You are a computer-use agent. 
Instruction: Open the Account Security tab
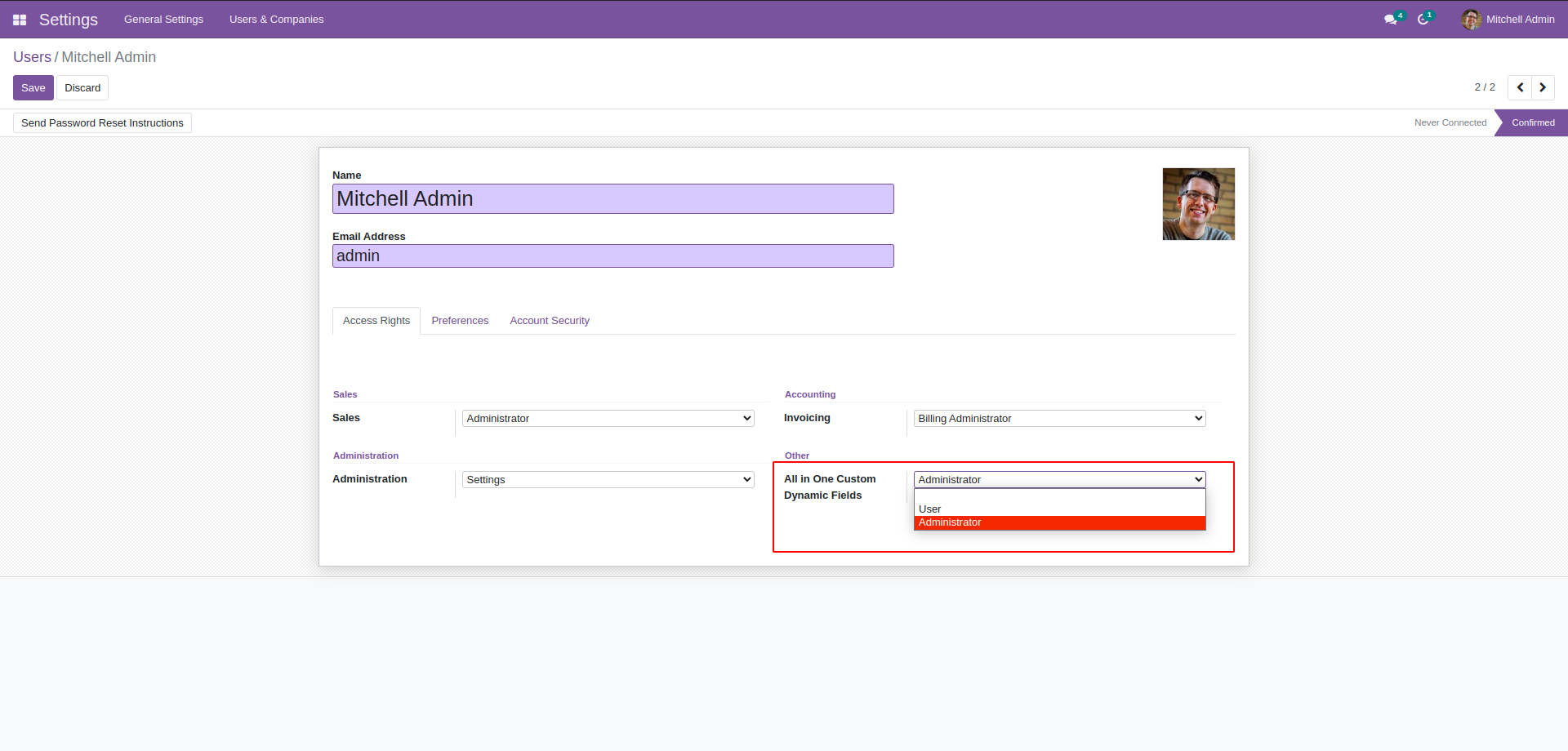550,321
